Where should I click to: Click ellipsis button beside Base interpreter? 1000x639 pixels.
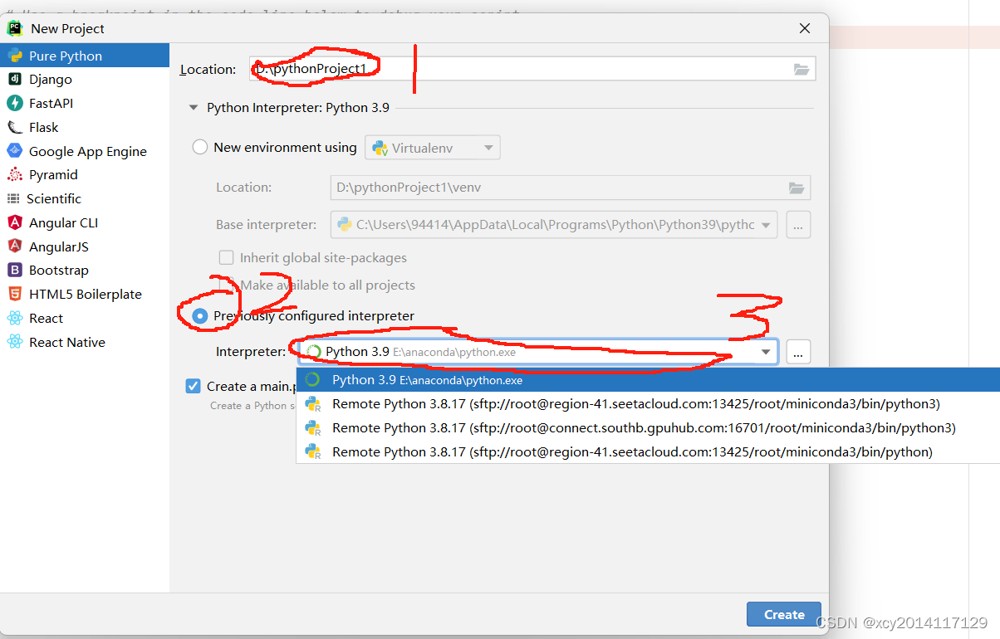click(798, 224)
